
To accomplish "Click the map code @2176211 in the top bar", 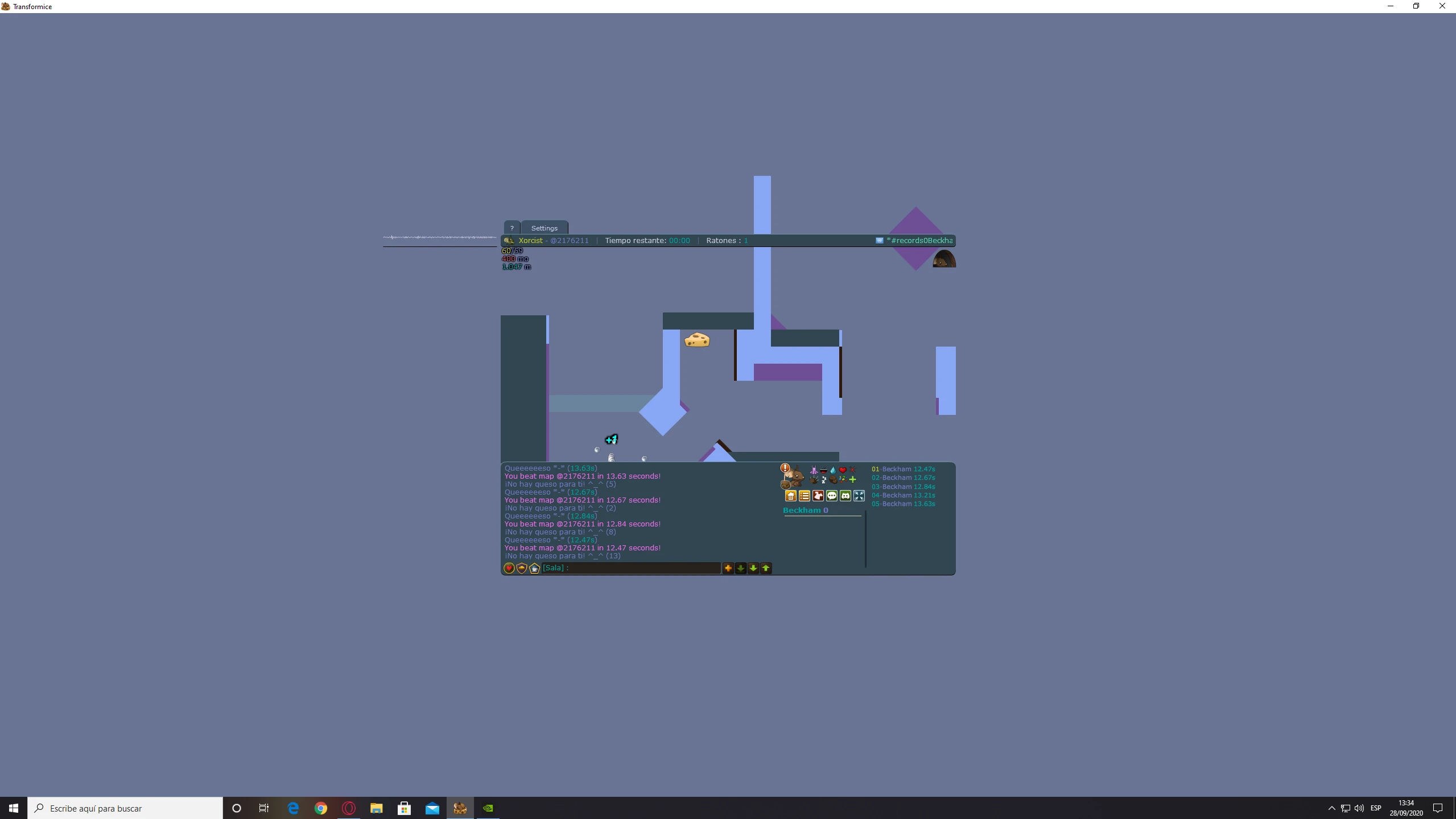I will 570,240.
